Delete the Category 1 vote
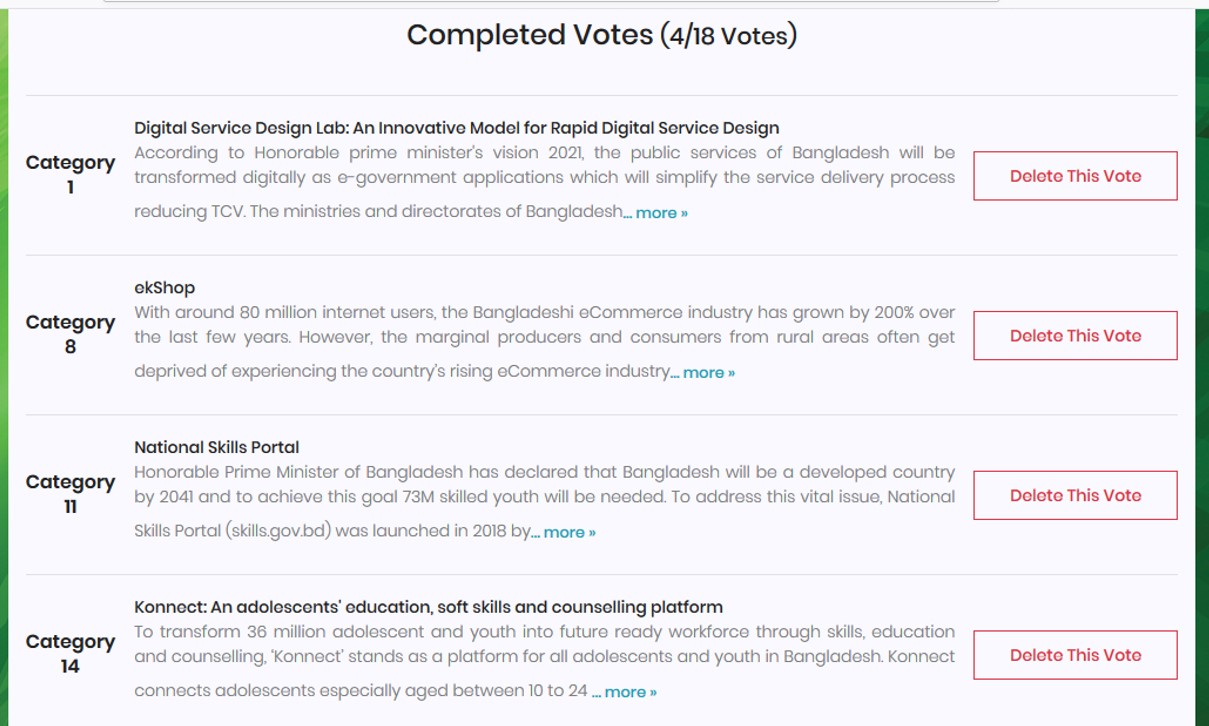1209x726 pixels. [1075, 176]
